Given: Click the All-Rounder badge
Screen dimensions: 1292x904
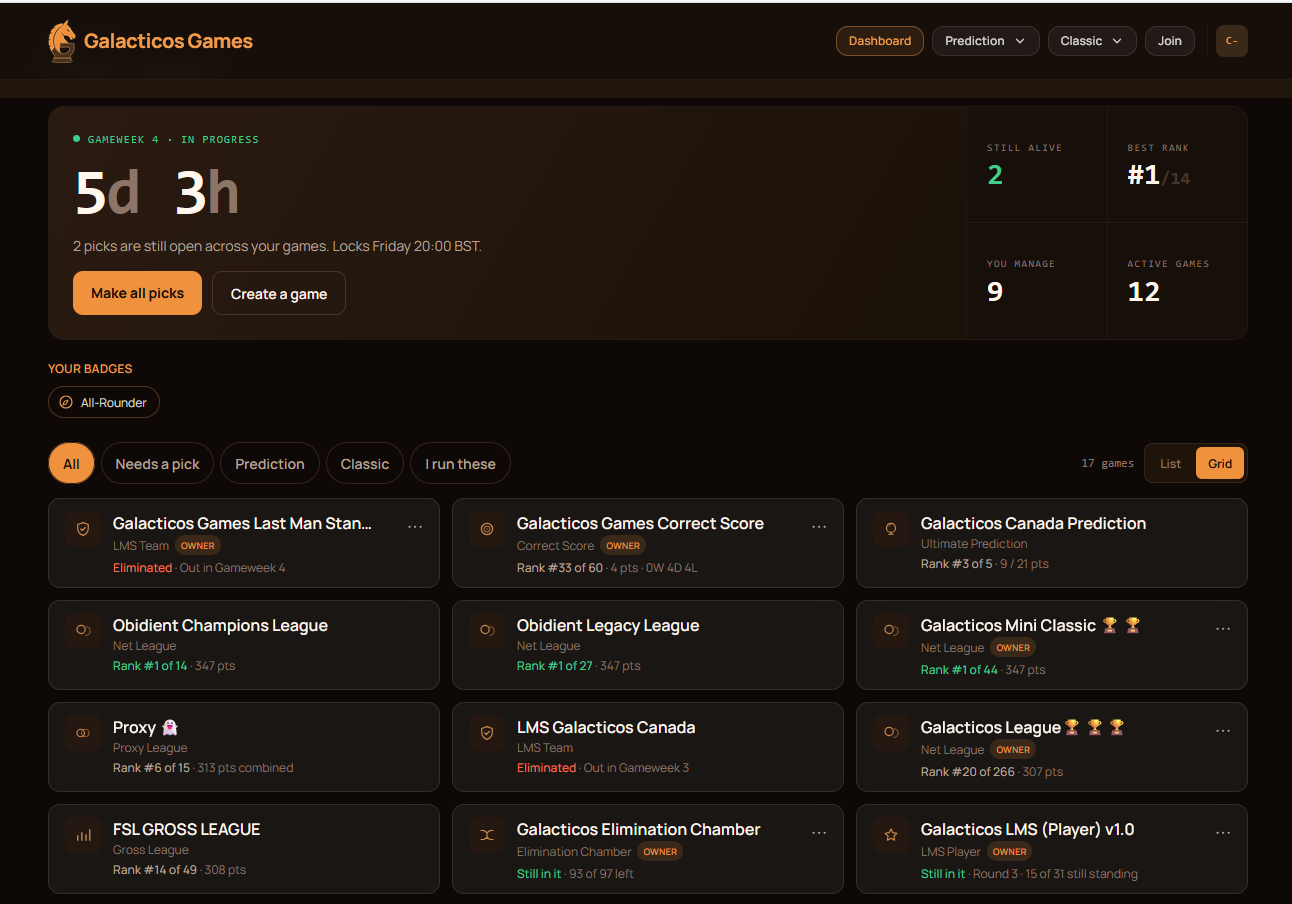Looking at the screenshot, I should click(104, 403).
